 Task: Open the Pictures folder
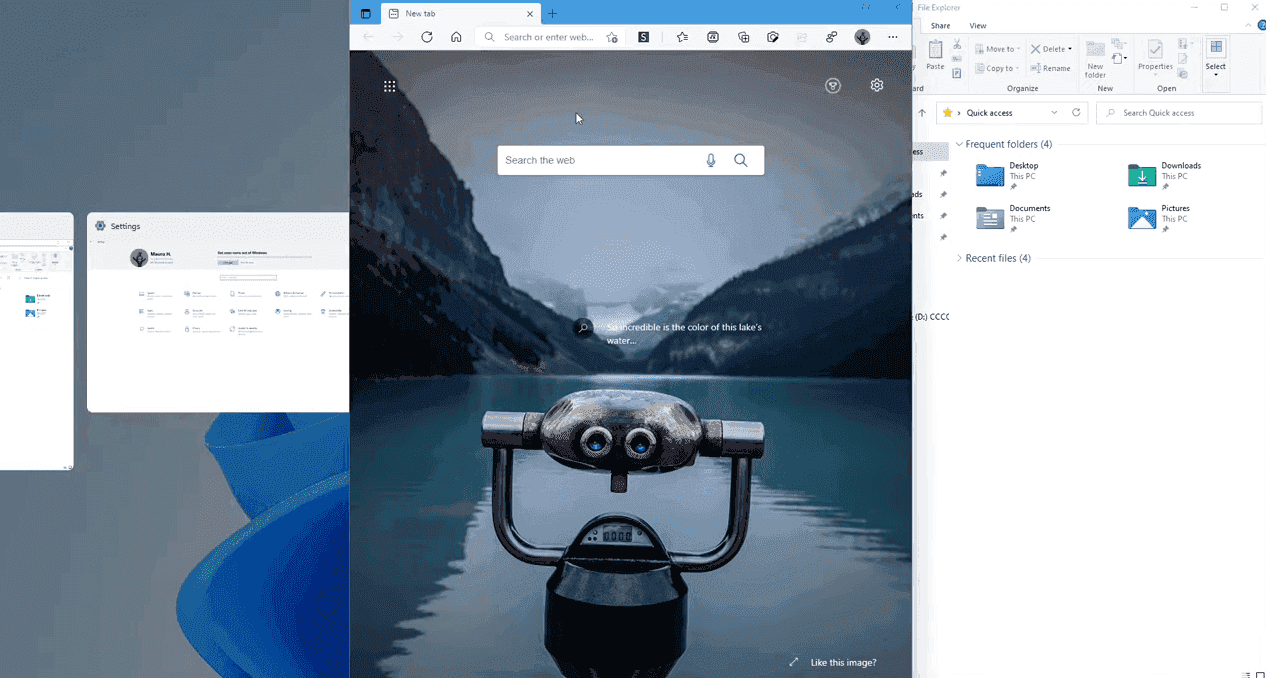click(1159, 218)
